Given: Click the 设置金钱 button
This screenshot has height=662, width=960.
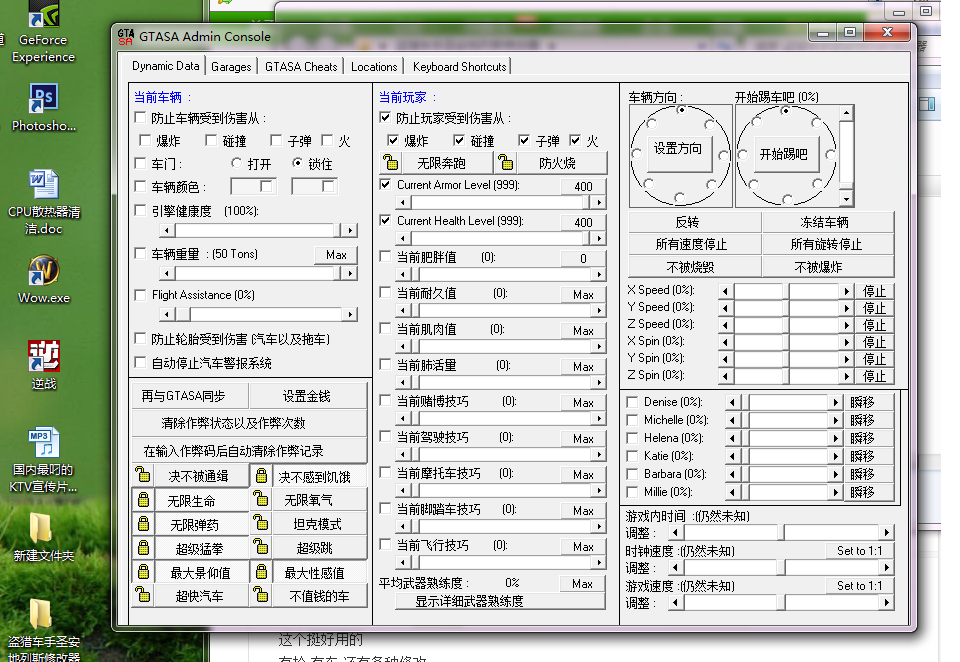Looking at the screenshot, I should 309,396.
